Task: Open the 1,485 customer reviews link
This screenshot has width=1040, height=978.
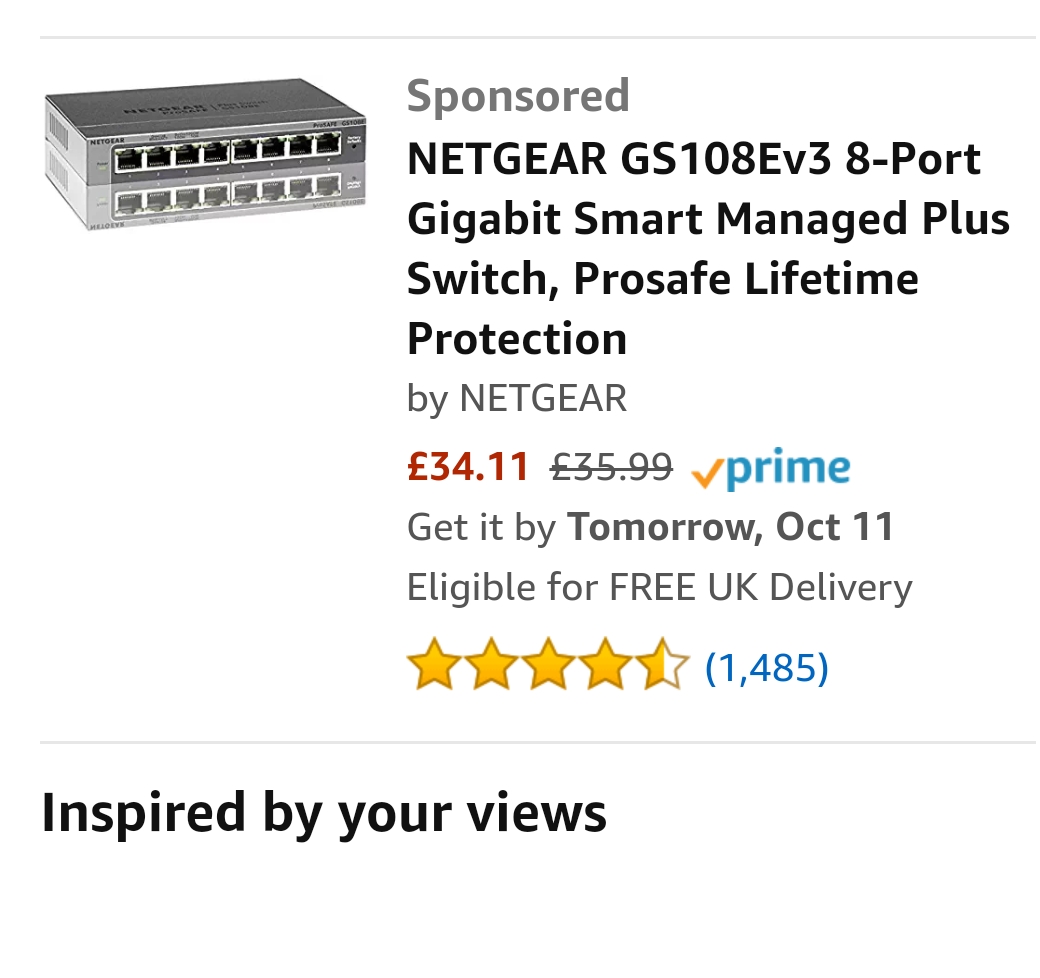Action: (767, 667)
